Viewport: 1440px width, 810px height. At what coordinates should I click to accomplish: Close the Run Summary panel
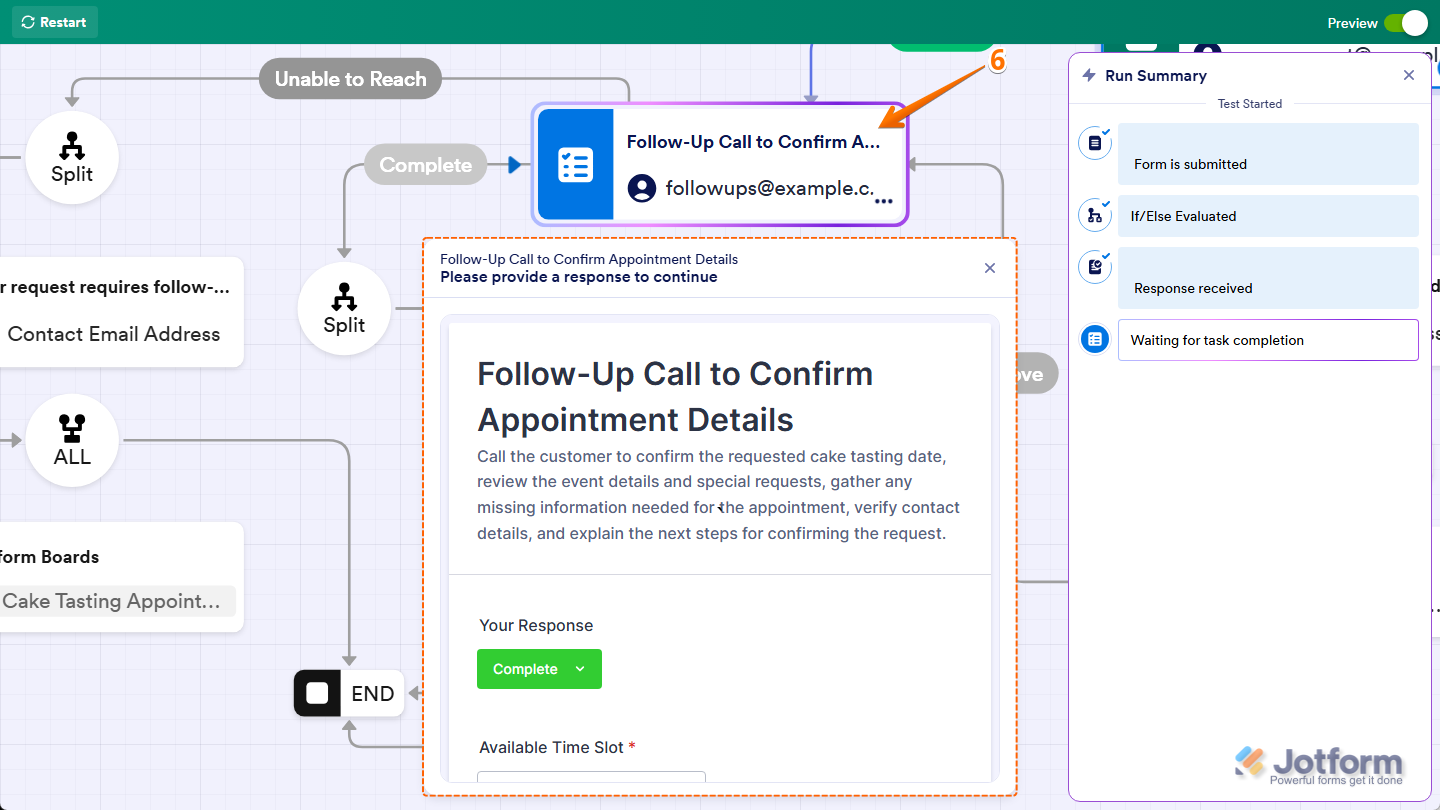1409,75
